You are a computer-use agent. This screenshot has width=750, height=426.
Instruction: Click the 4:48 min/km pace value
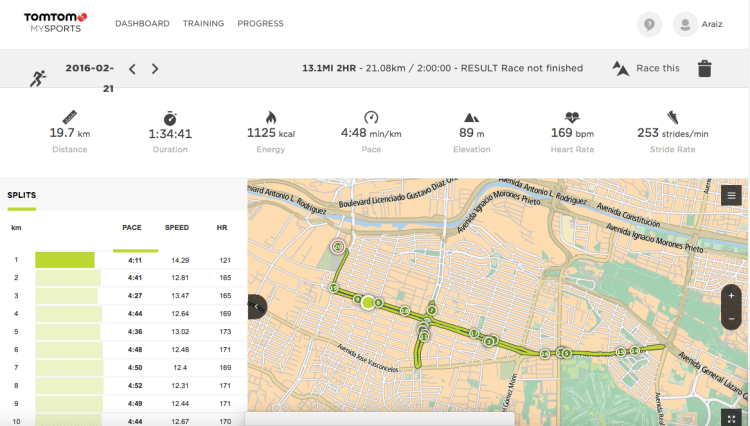[x=371, y=133]
